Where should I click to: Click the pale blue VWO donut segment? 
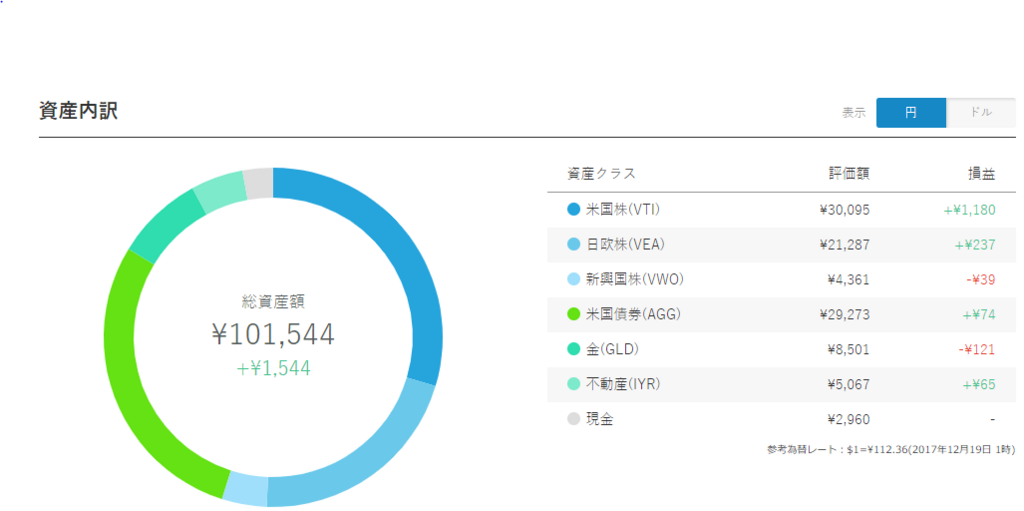pos(247,488)
